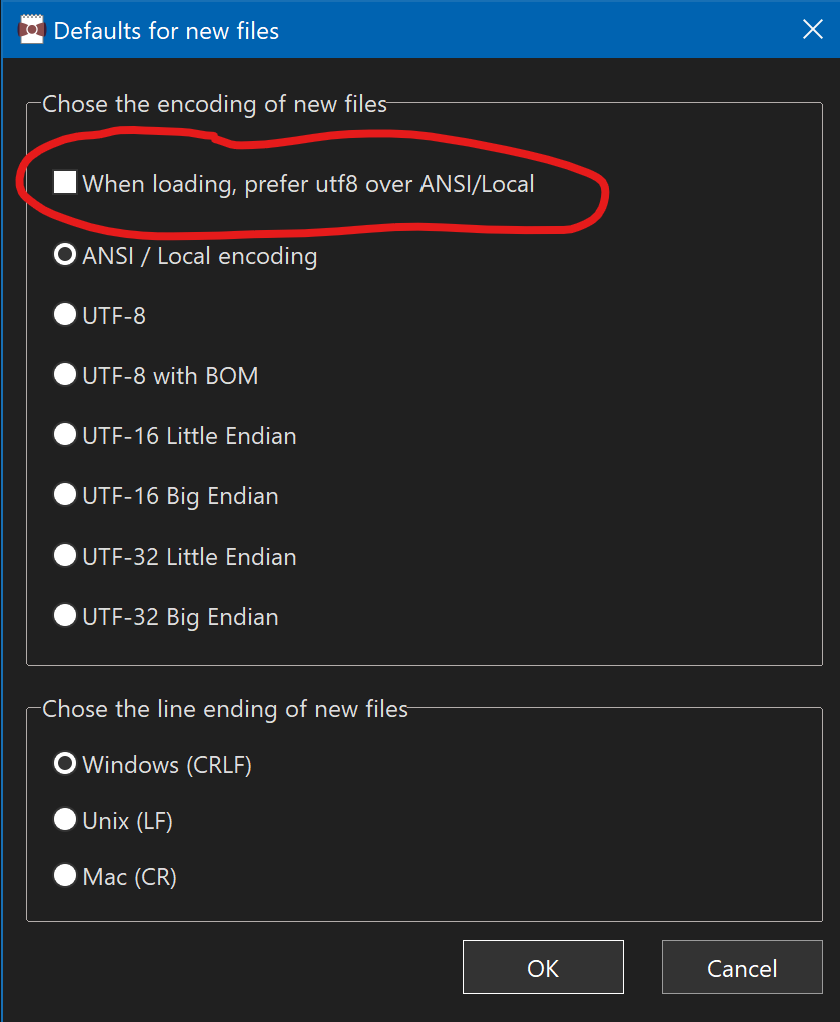Cancel the defaults dialog
The image size is (840, 1022).
[742, 967]
